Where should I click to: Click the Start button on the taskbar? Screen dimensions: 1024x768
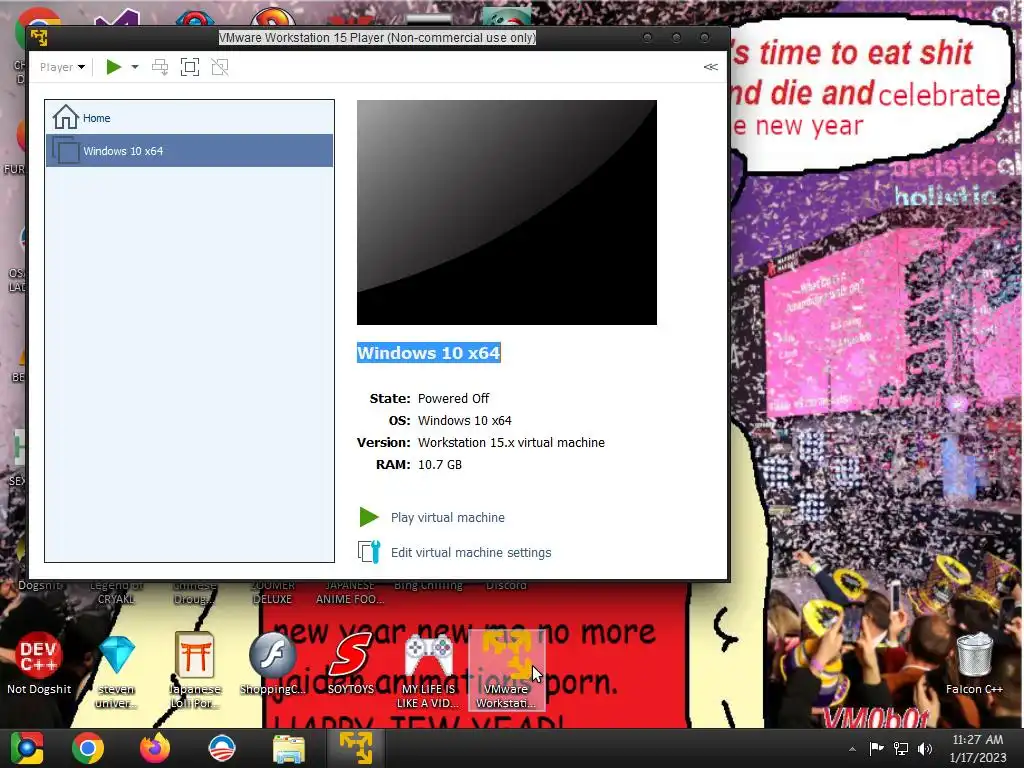tap(27, 748)
